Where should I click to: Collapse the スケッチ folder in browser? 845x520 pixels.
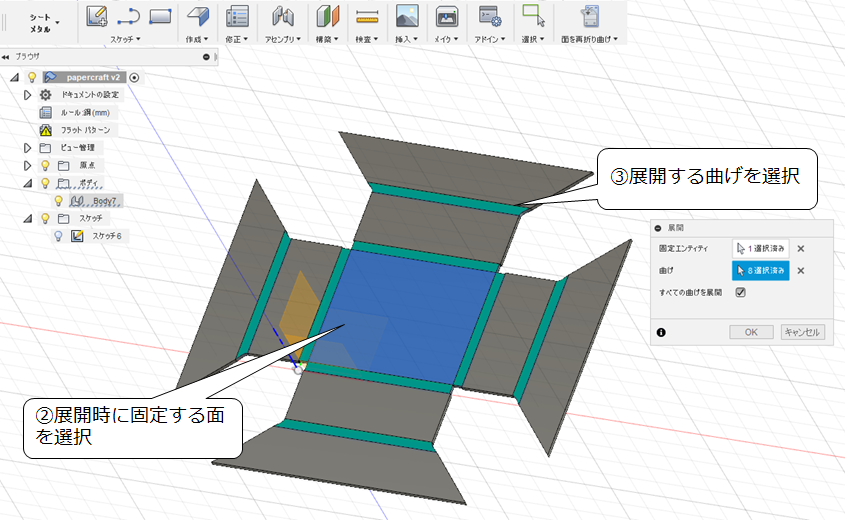click(x=27, y=218)
